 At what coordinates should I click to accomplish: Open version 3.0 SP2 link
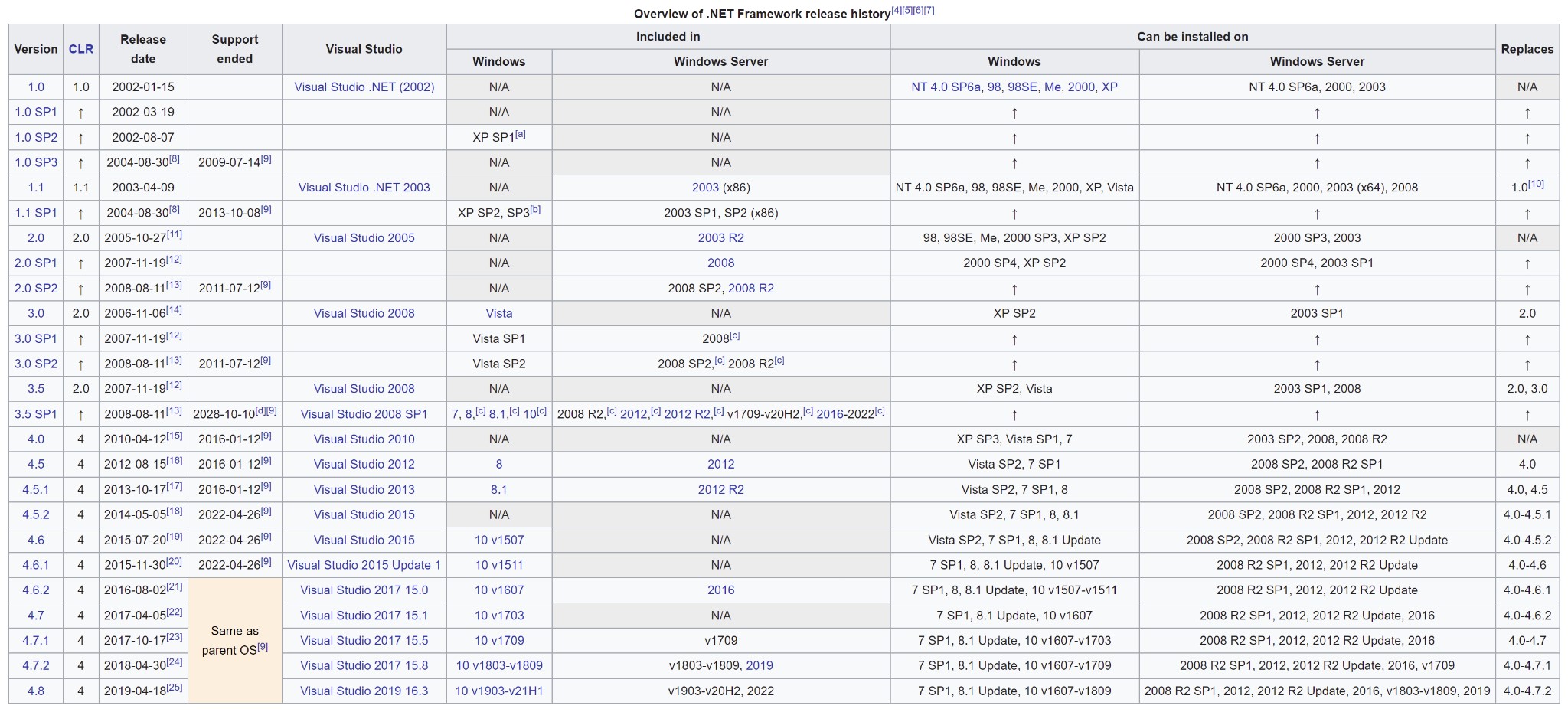click(36, 364)
